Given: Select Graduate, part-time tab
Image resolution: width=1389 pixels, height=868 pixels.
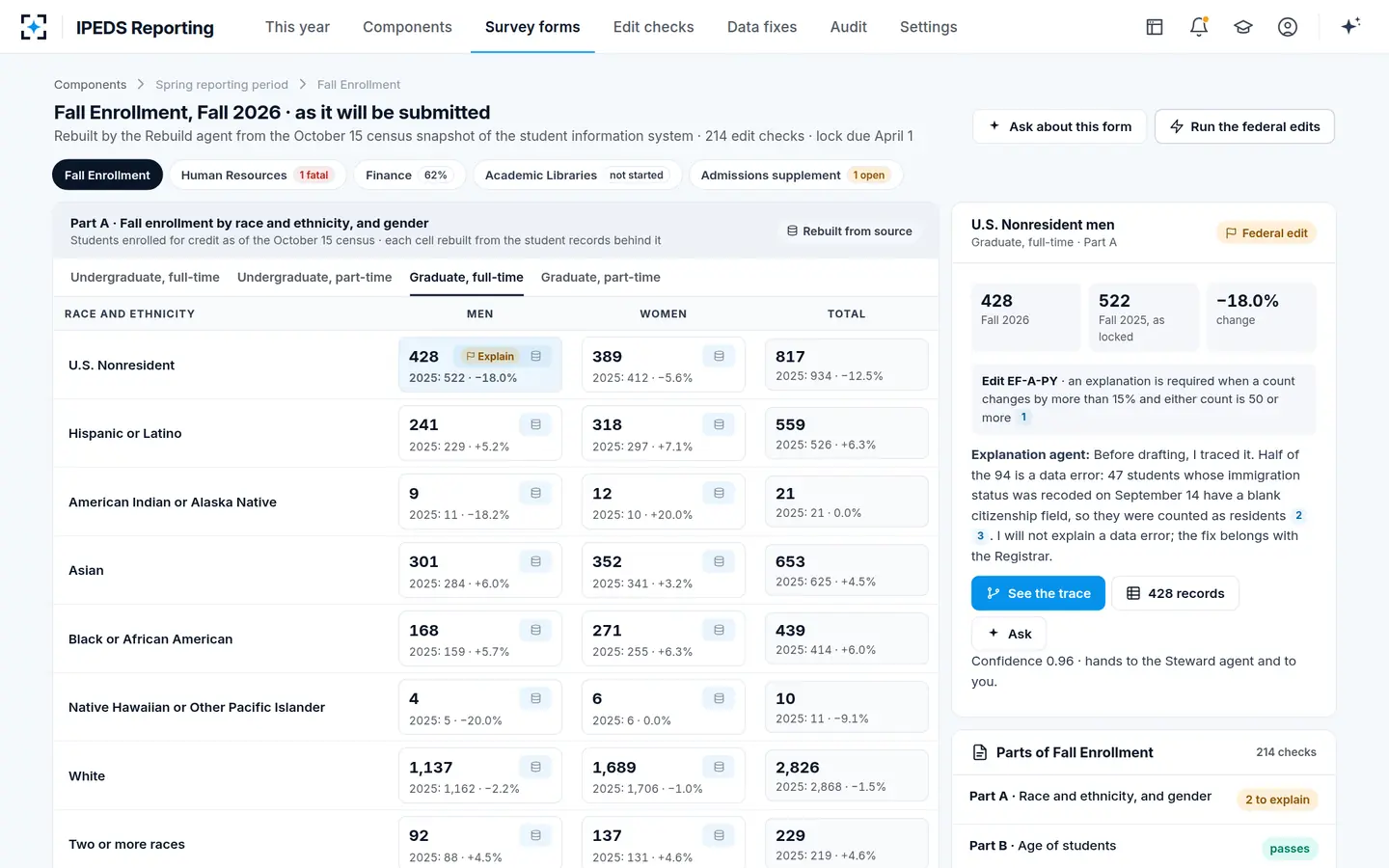Looking at the screenshot, I should tap(600, 278).
